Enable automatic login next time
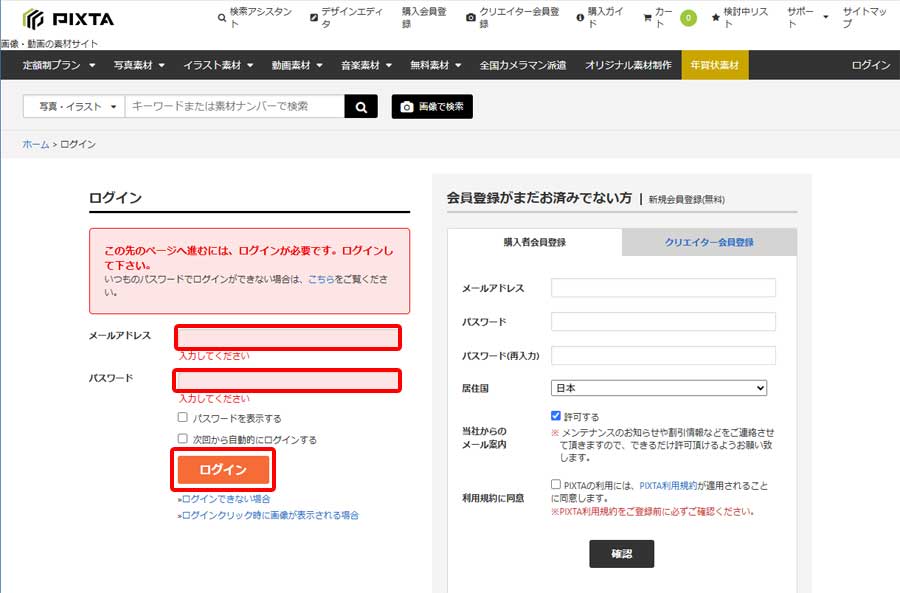 [x=181, y=437]
